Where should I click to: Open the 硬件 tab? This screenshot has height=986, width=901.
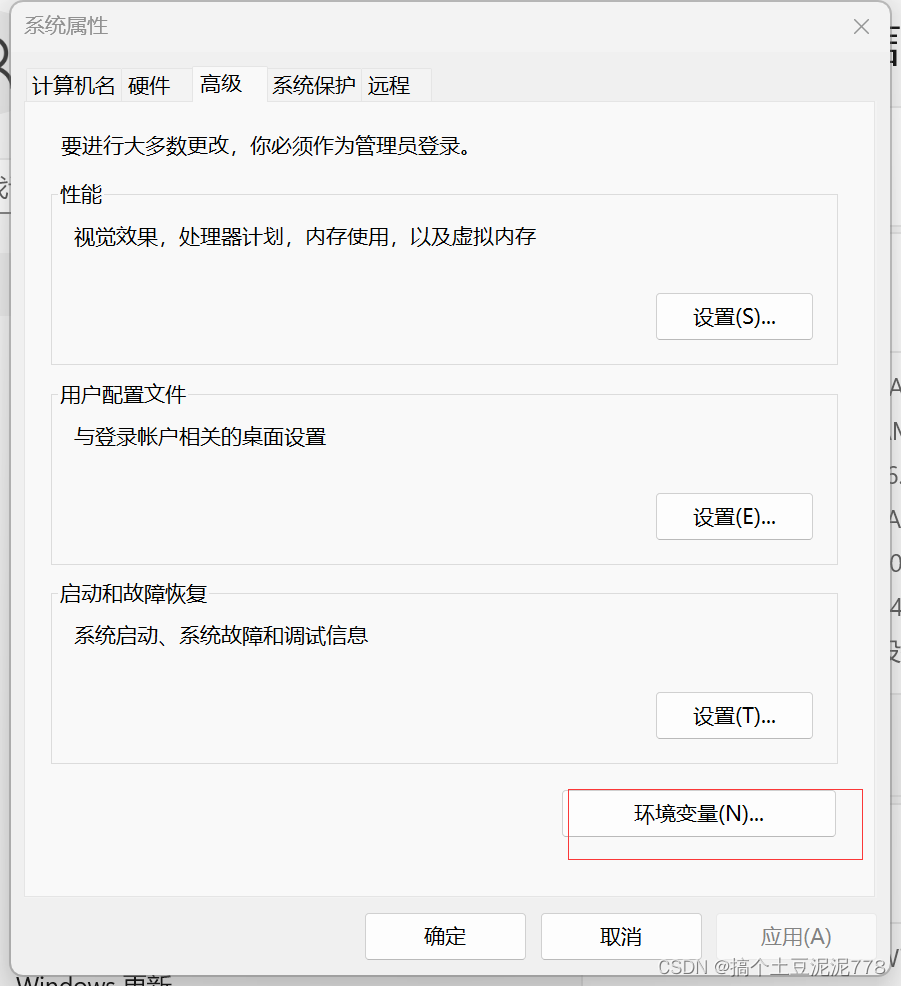pyautogui.click(x=157, y=86)
